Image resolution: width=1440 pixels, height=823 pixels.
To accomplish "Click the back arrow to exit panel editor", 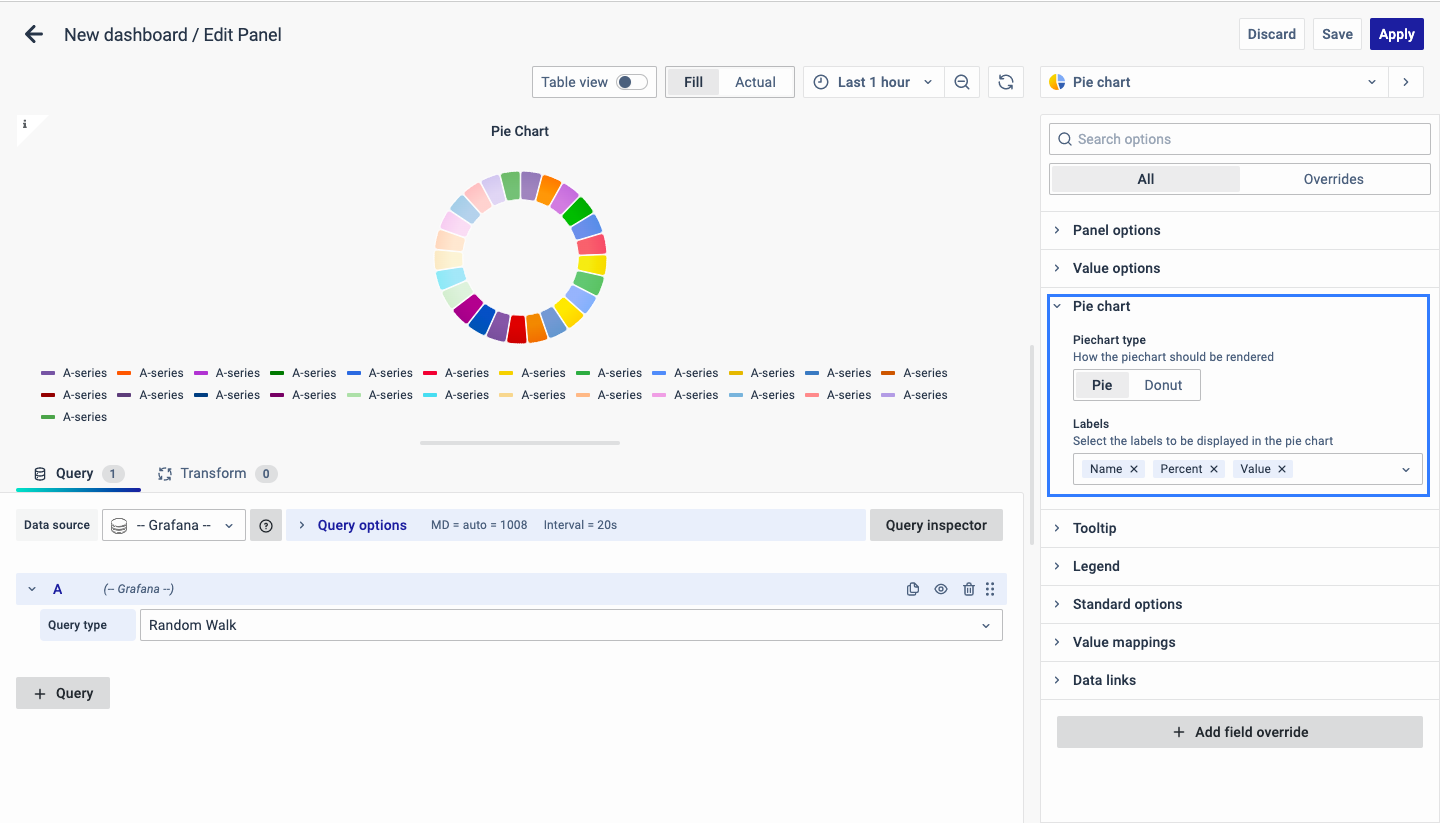I will tap(34, 34).
